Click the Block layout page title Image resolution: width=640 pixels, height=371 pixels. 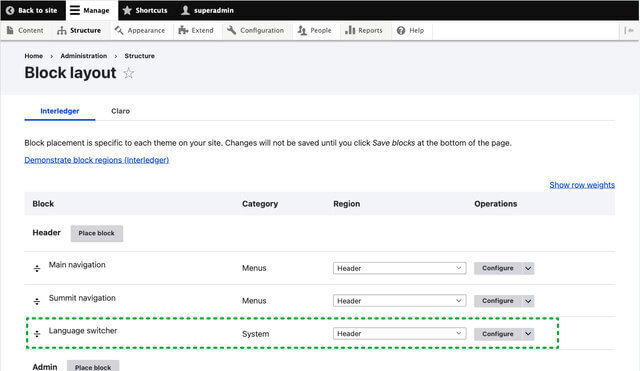coord(70,73)
